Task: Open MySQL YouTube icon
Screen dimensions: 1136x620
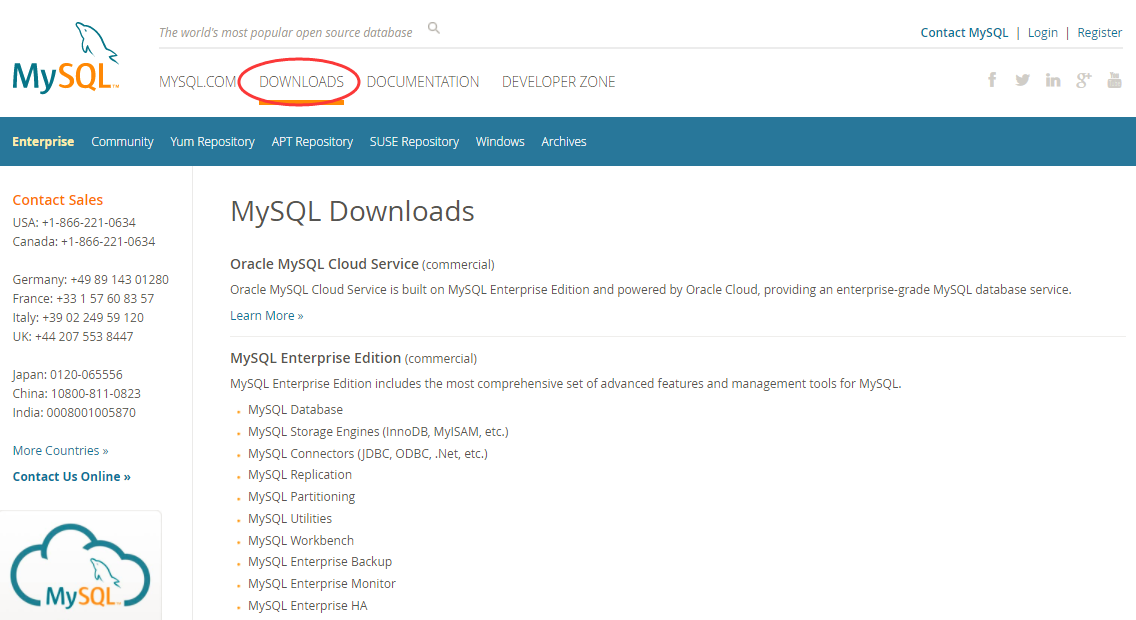Action: [1114, 80]
